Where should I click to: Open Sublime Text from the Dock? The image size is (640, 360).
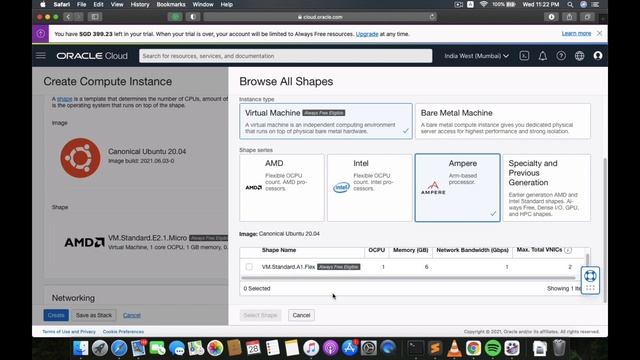435,348
